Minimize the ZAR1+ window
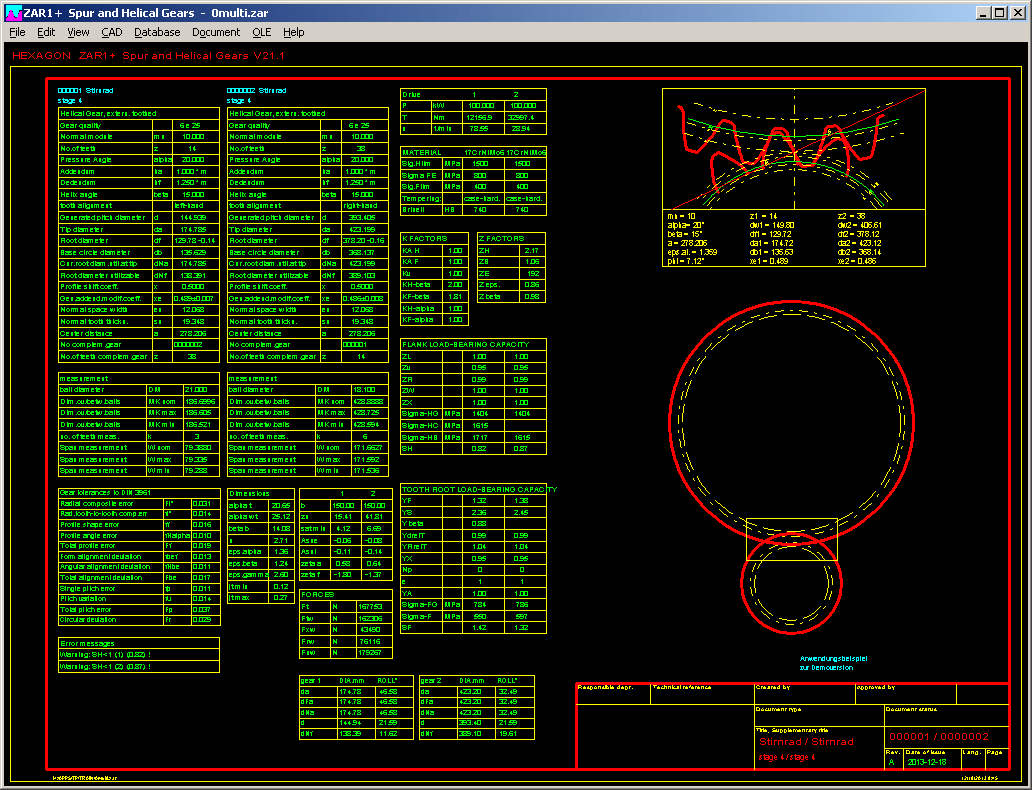This screenshot has height=790, width=1032. click(984, 12)
